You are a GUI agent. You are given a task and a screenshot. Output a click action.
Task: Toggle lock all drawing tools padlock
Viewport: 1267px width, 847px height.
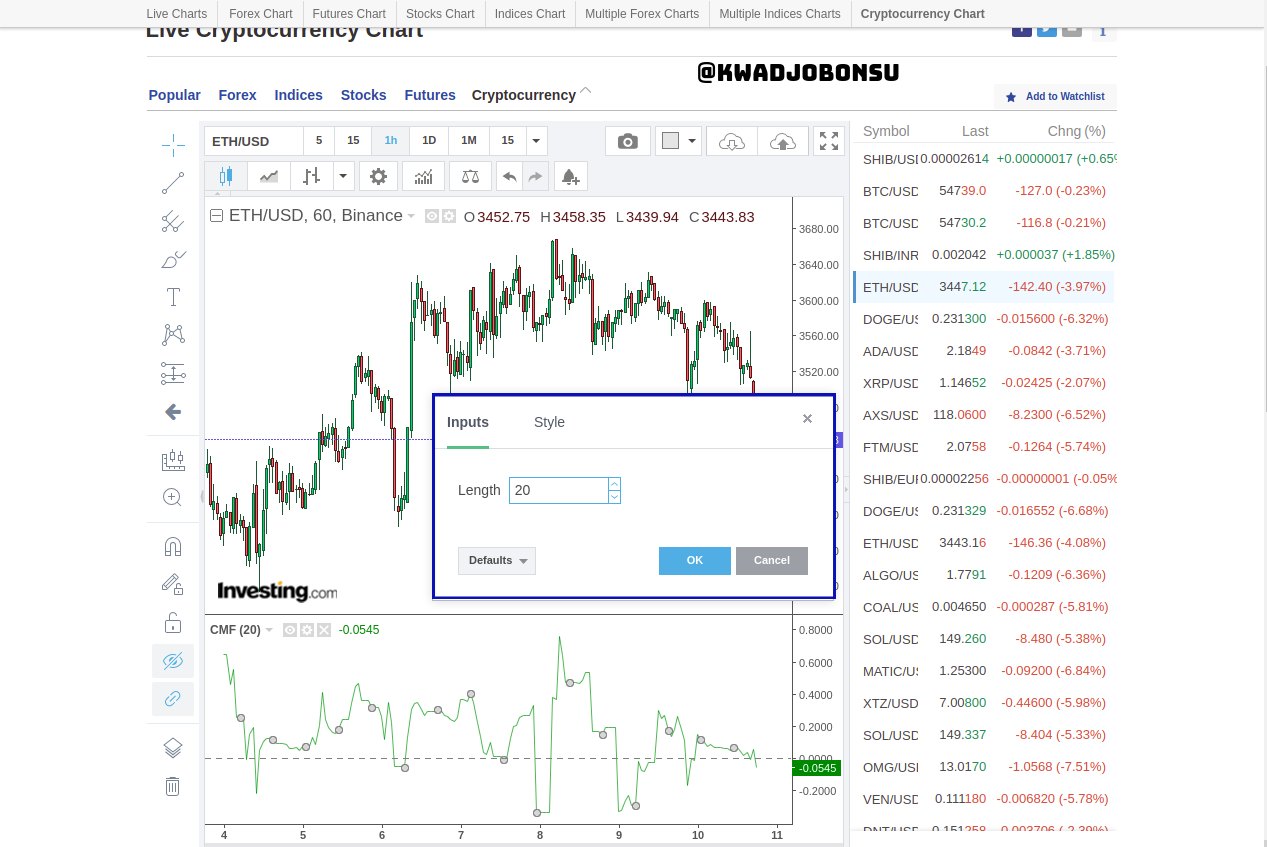[x=173, y=623]
